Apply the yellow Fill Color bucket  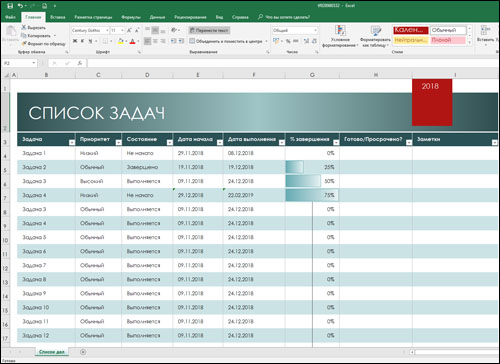pos(121,41)
